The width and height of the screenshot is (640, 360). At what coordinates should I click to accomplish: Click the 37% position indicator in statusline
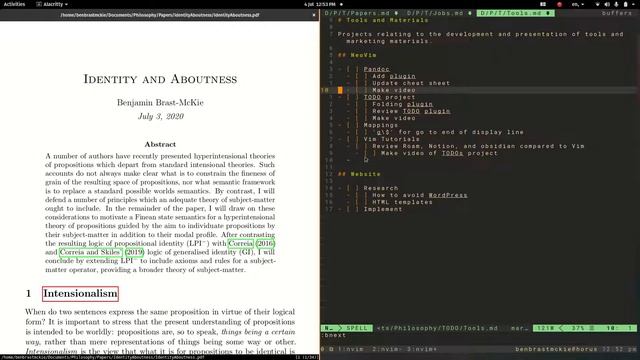coord(578,328)
